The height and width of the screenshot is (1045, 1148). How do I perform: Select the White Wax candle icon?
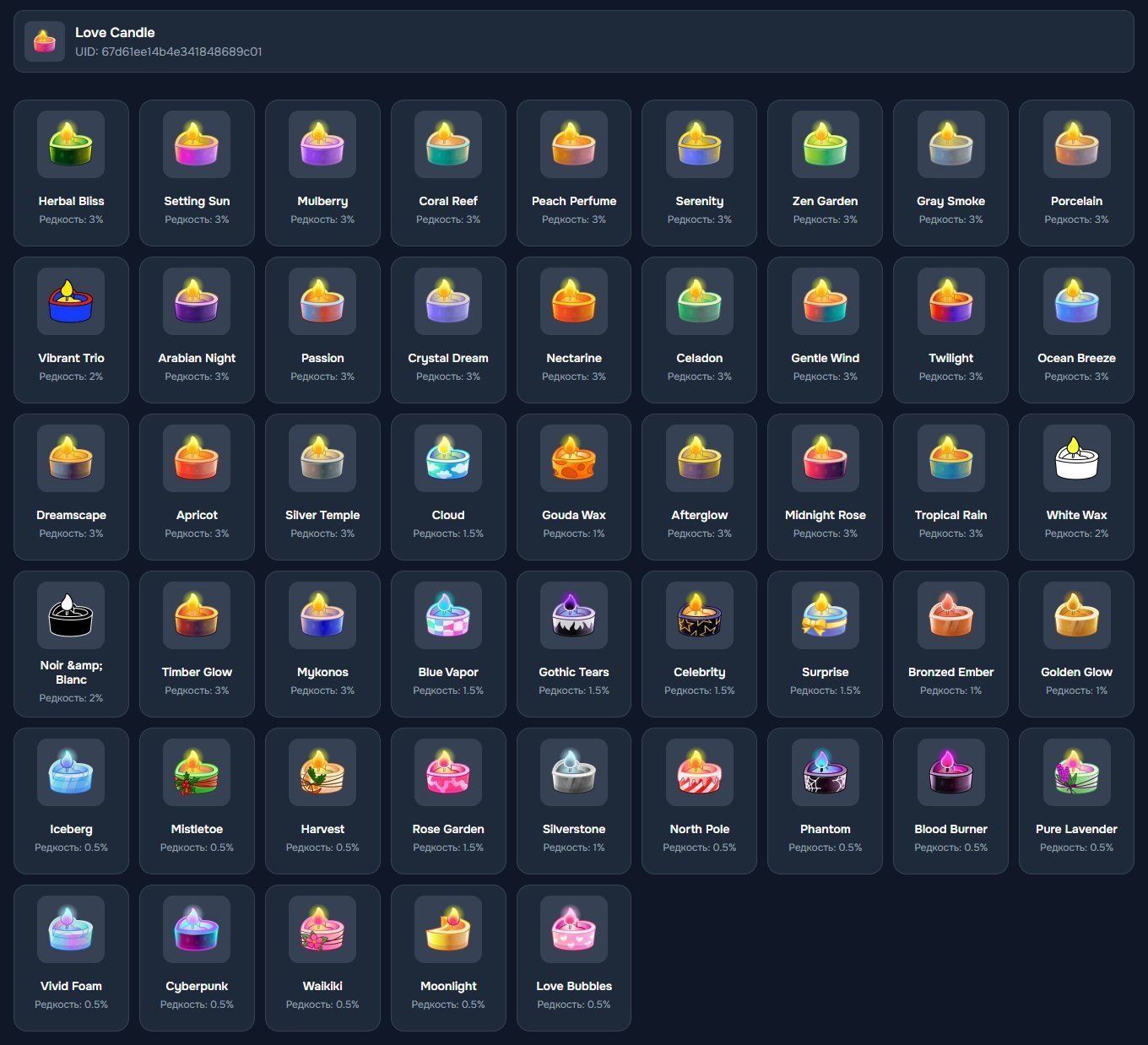click(x=1076, y=458)
